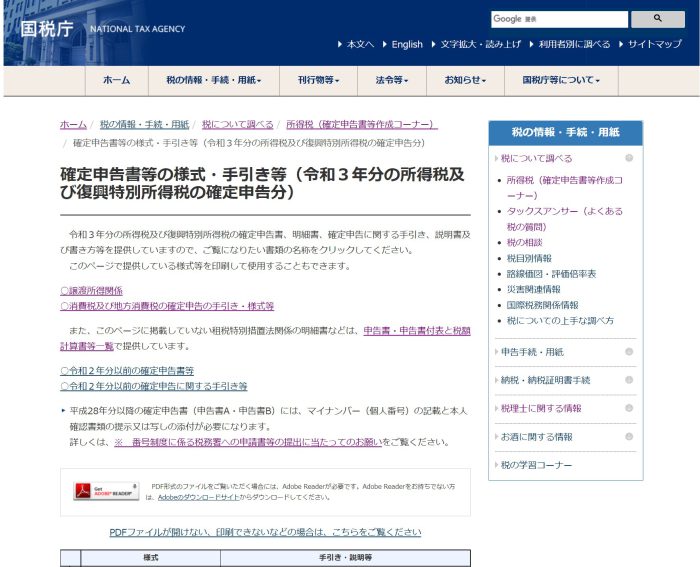The image size is (700, 567).
Task: Toggle circle icon beside お酒に関する情報
Action: point(629,437)
